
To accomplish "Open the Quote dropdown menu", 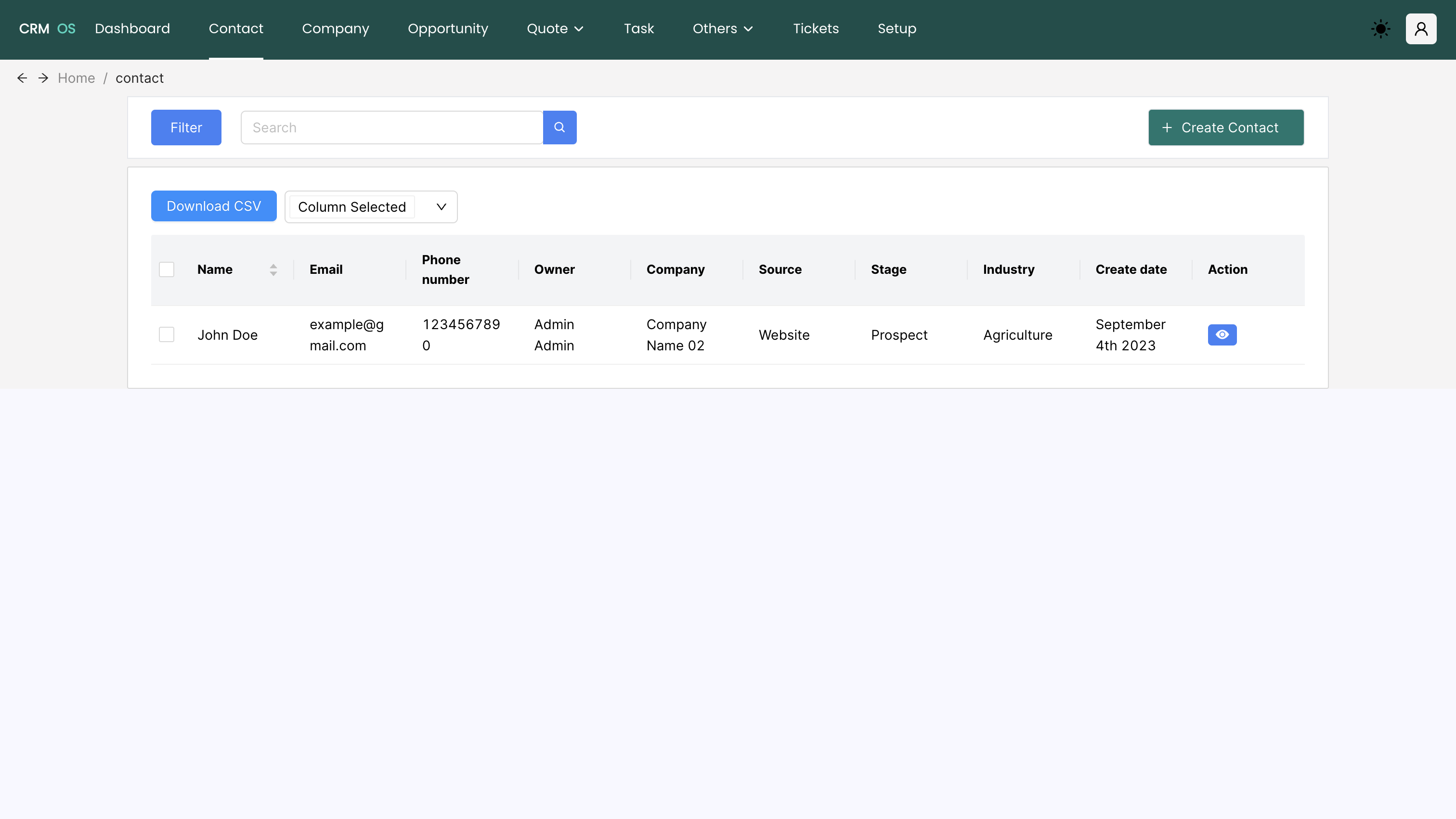I will pyautogui.click(x=555, y=29).
